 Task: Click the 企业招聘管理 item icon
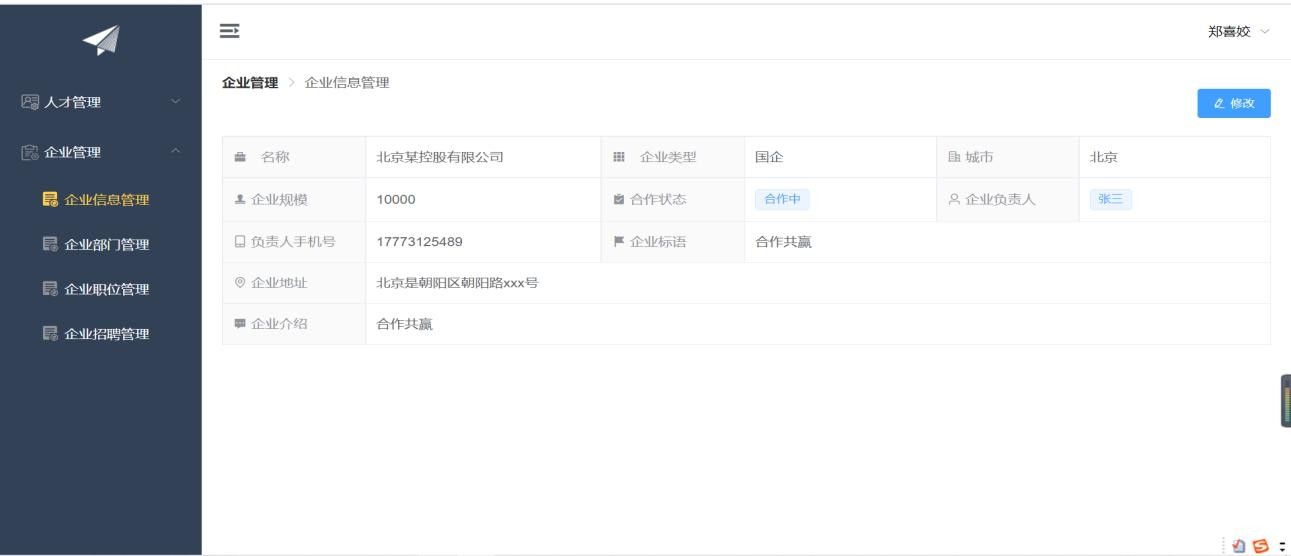pyautogui.click(x=50, y=334)
